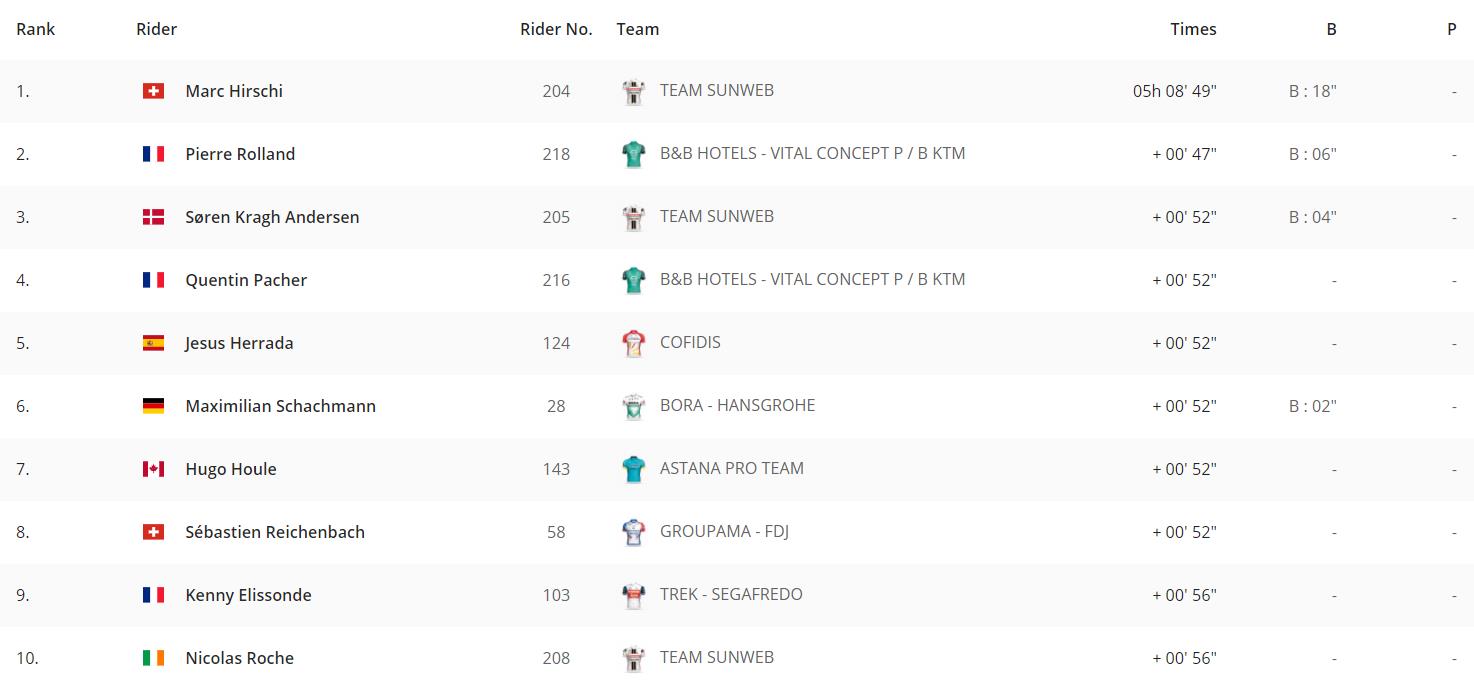Click the Canadian flag next to Hugo Houle
Viewport: 1474px width, 699px height.
point(153,469)
